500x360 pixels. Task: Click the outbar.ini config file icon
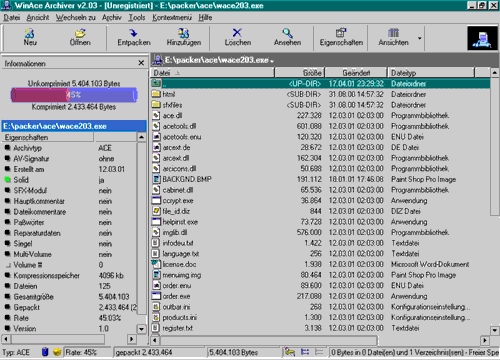click(x=156, y=307)
